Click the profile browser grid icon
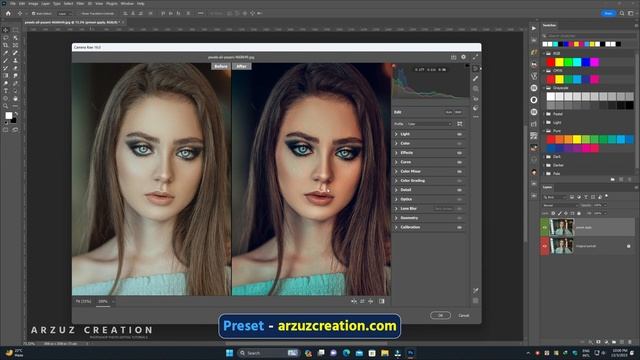The image size is (640, 360). (460, 124)
